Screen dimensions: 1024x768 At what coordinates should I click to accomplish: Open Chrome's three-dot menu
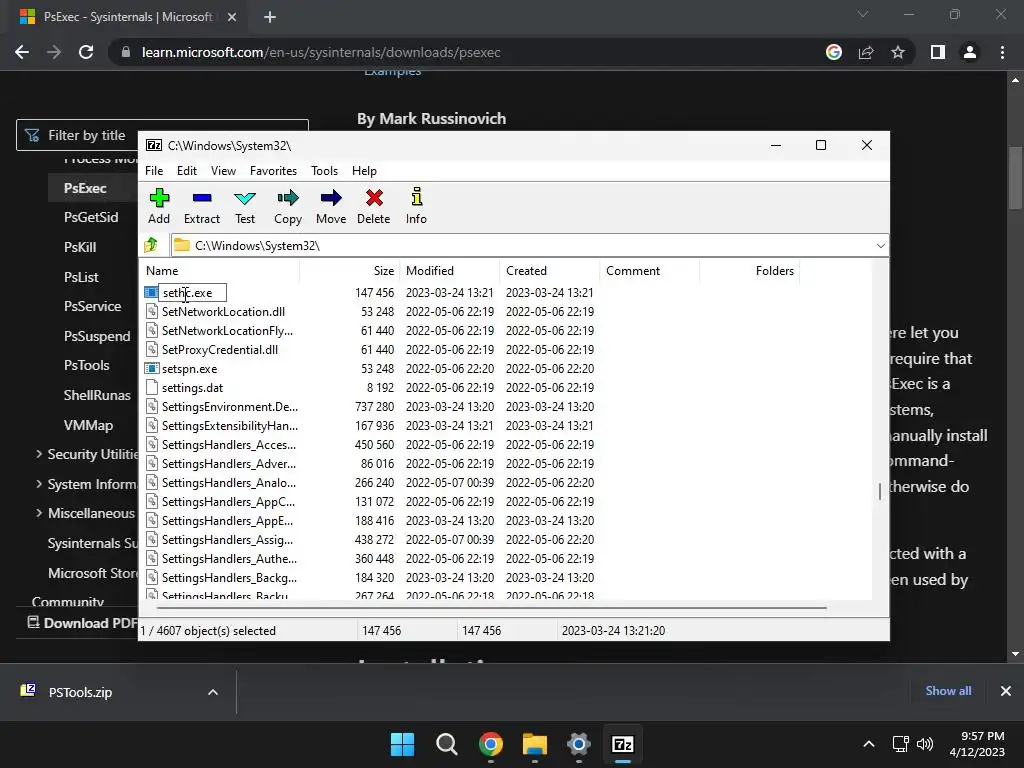pos(1002,52)
